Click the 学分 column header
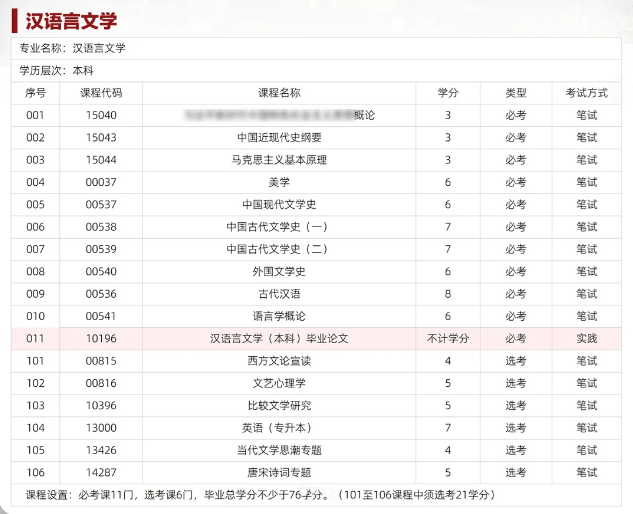The height and width of the screenshot is (514, 633). 448,93
